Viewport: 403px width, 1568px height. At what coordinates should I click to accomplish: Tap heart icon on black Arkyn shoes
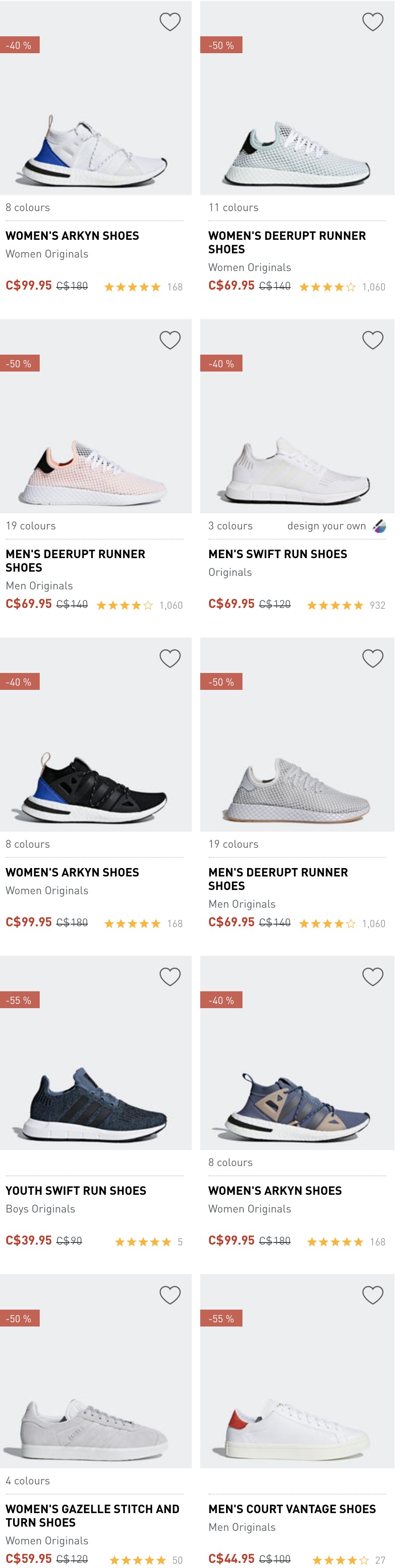tap(170, 659)
